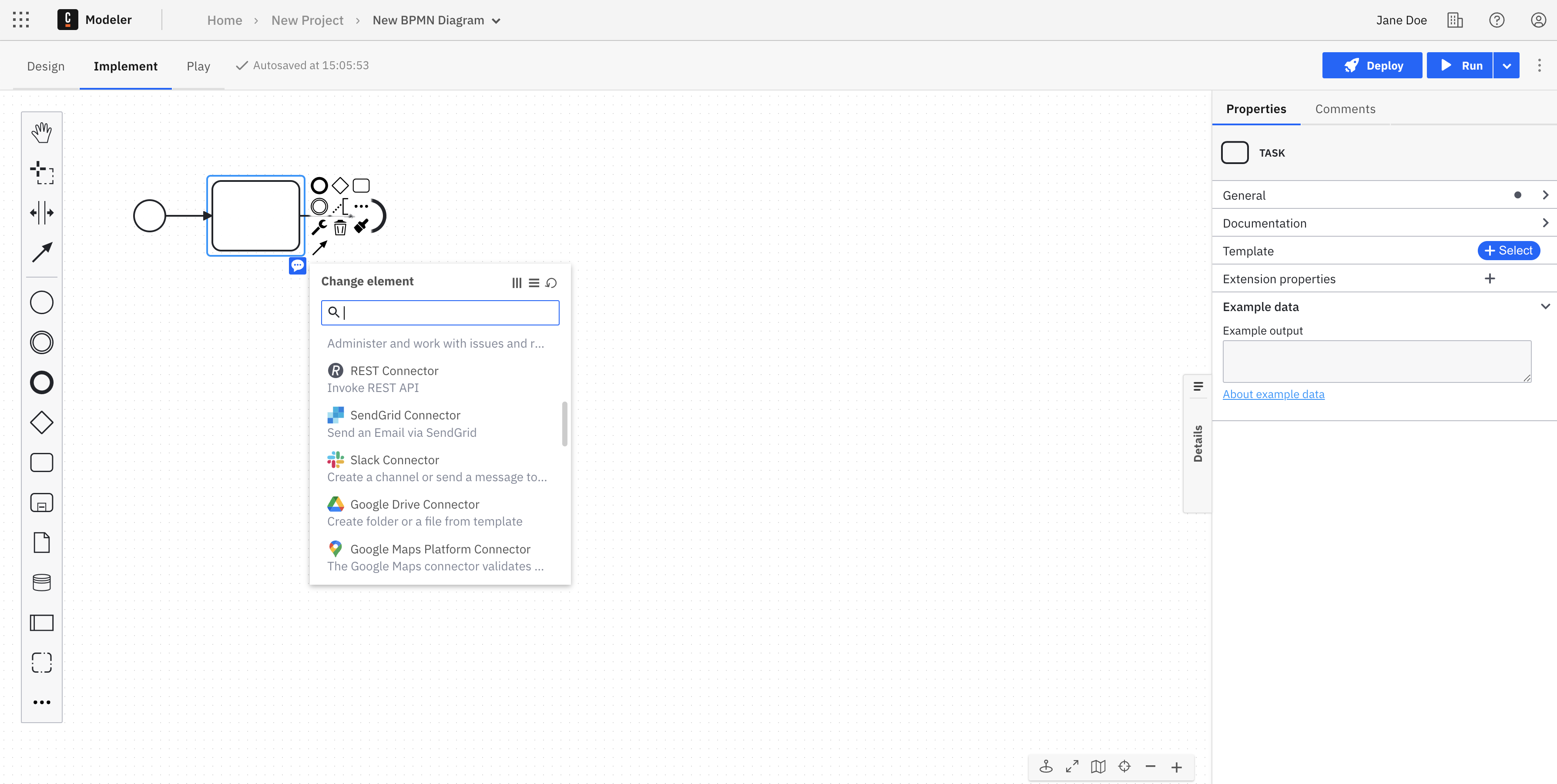Click the Extension properties add button
Viewport: 1557px width, 784px height.
(1489, 278)
